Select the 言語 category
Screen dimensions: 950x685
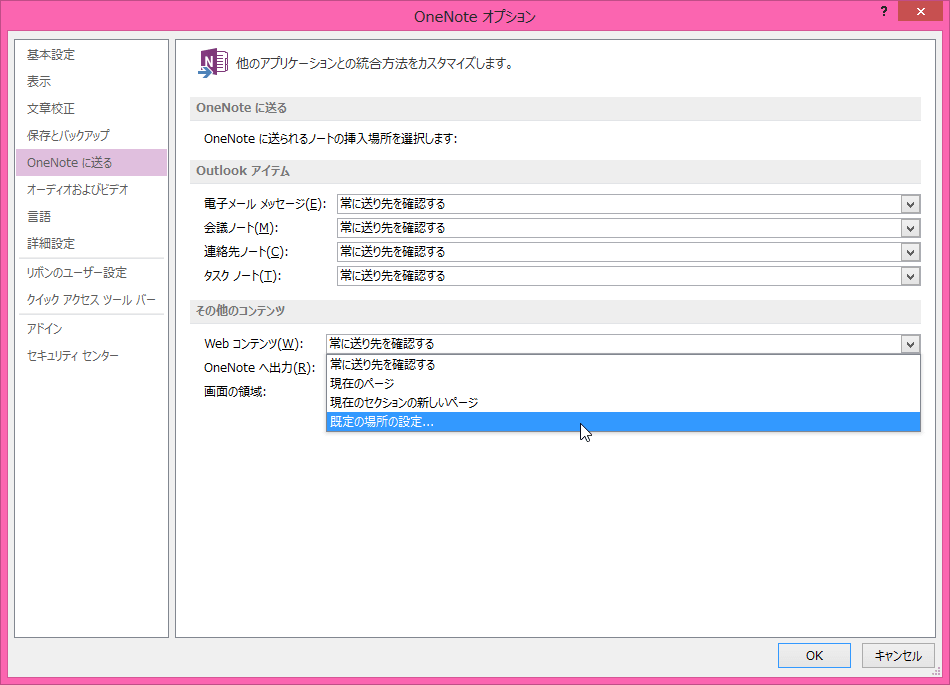[91, 216]
